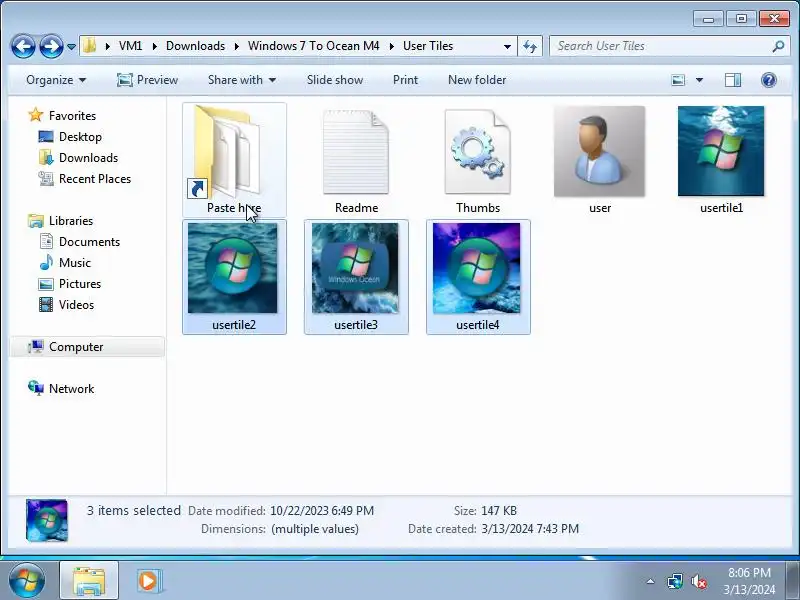Select the Paste here shortcut folder
This screenshot has height=600, width=800.
tap(234, 160)
